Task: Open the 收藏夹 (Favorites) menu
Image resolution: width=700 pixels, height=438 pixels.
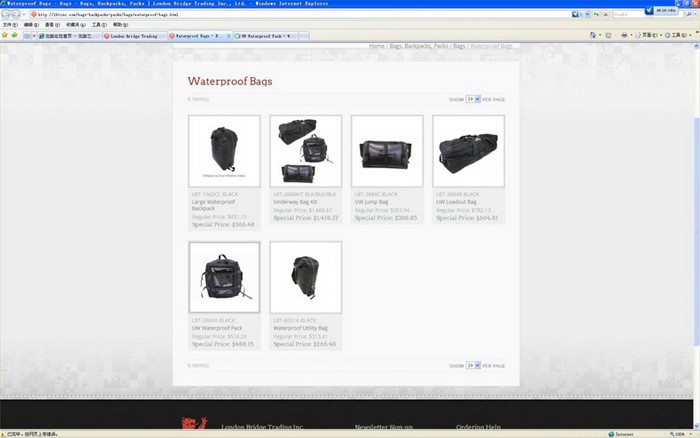Action: click(x=76, y=25)
